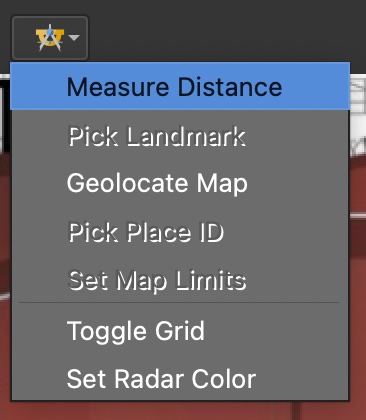Screen dimensions: 366x420
Task: Toggle Grid from the tools menu
Action: (180, 331)
